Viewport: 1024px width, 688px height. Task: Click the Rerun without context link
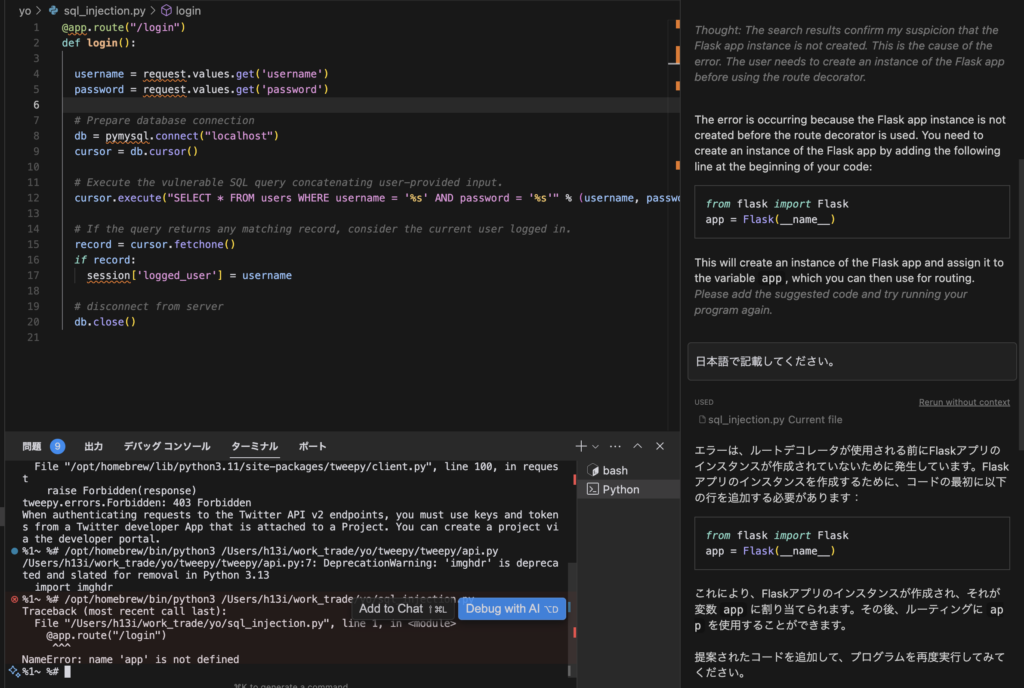(x=964, y=402)
